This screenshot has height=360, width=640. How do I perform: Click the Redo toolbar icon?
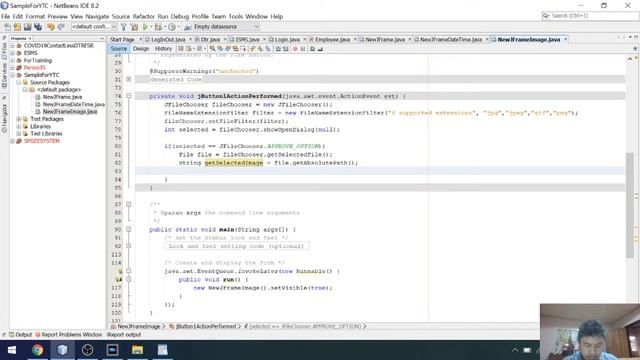(61, 27)
